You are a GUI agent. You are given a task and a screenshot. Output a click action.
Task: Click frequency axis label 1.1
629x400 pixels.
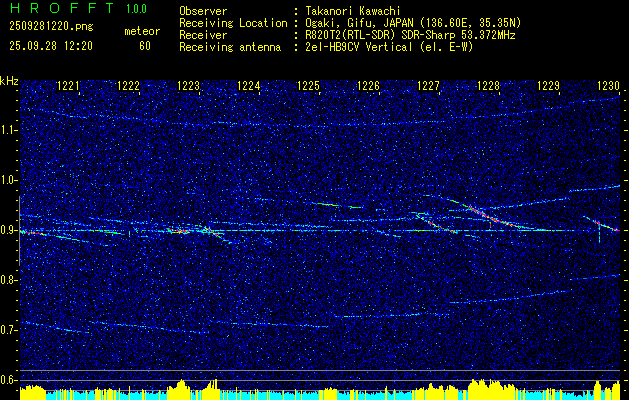pyautogui.click(x=9, y=130)
